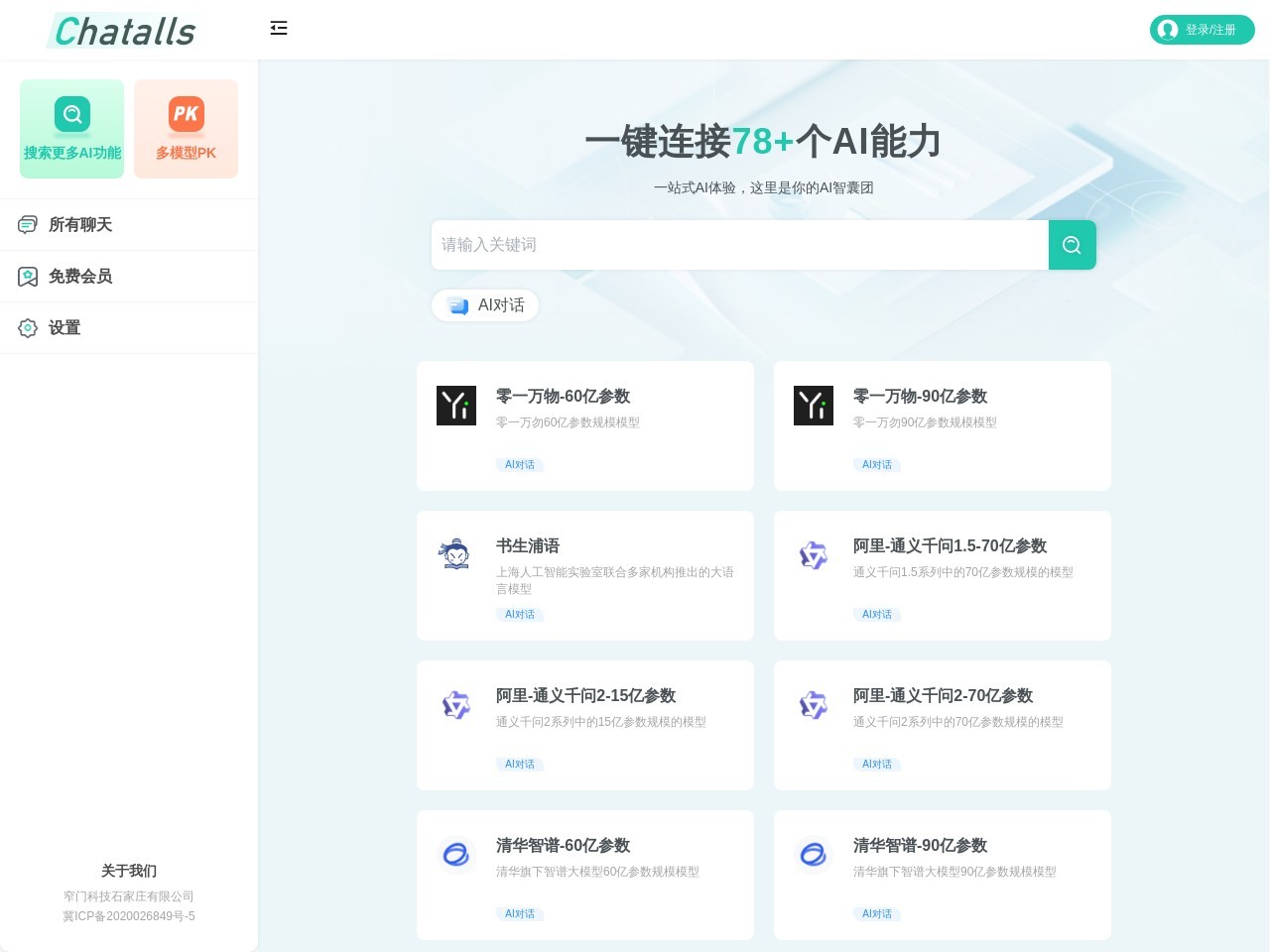The image size is (1270, 952).
Task: Open the 阿里-通义千问2-15亿参数 model card
Action: click(585, 724)
